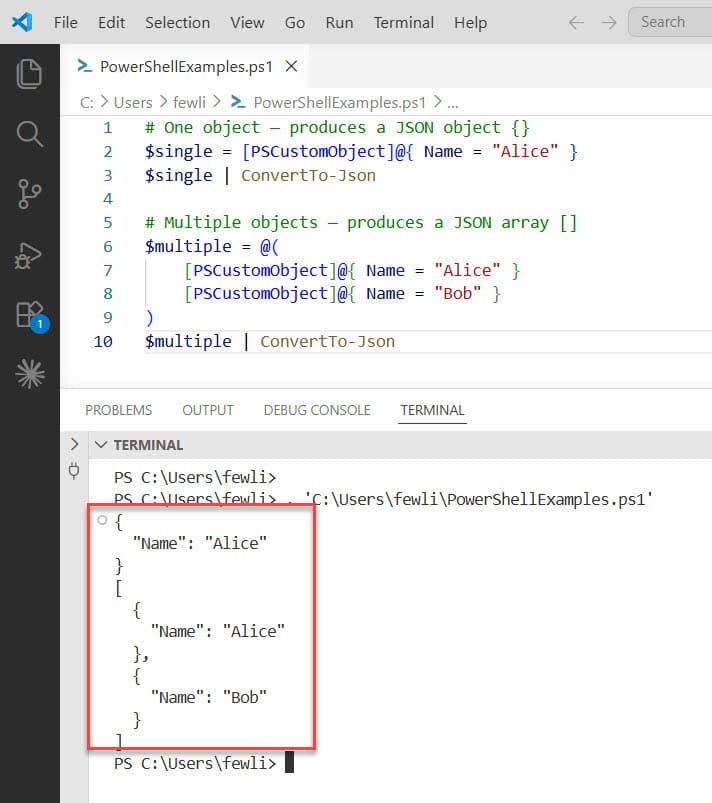Viewport: 712px width, 803px height.
Task: Click the fewli breadcrumb segment
Action: (189, 102)
